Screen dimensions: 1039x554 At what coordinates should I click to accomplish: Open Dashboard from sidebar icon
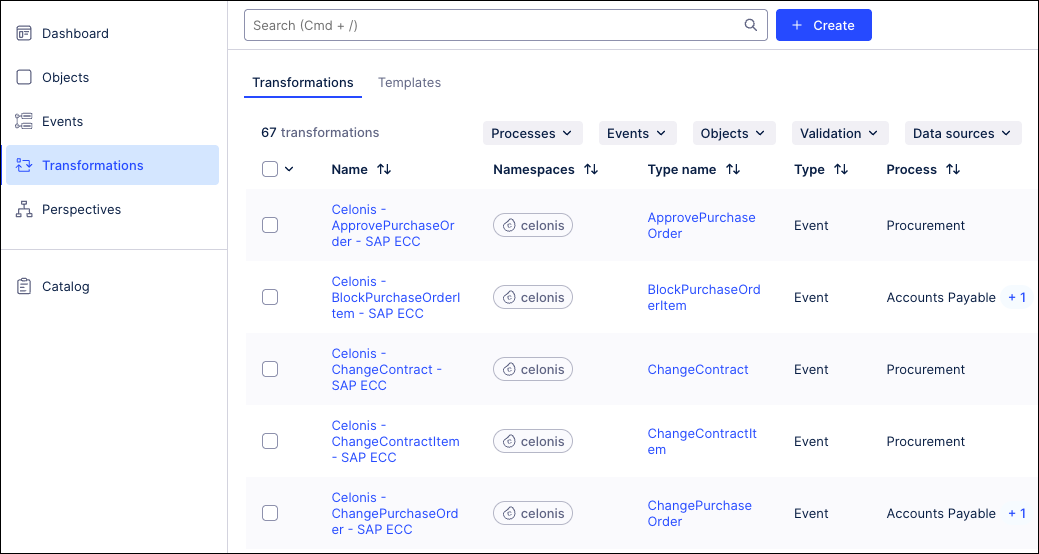[24, 33]
